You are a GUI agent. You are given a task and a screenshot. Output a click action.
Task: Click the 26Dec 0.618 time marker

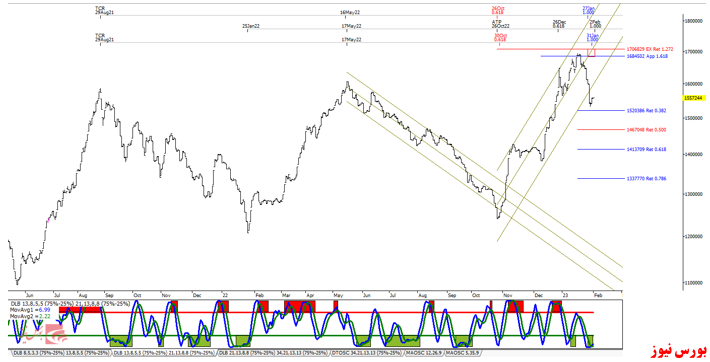pos(559,24)
